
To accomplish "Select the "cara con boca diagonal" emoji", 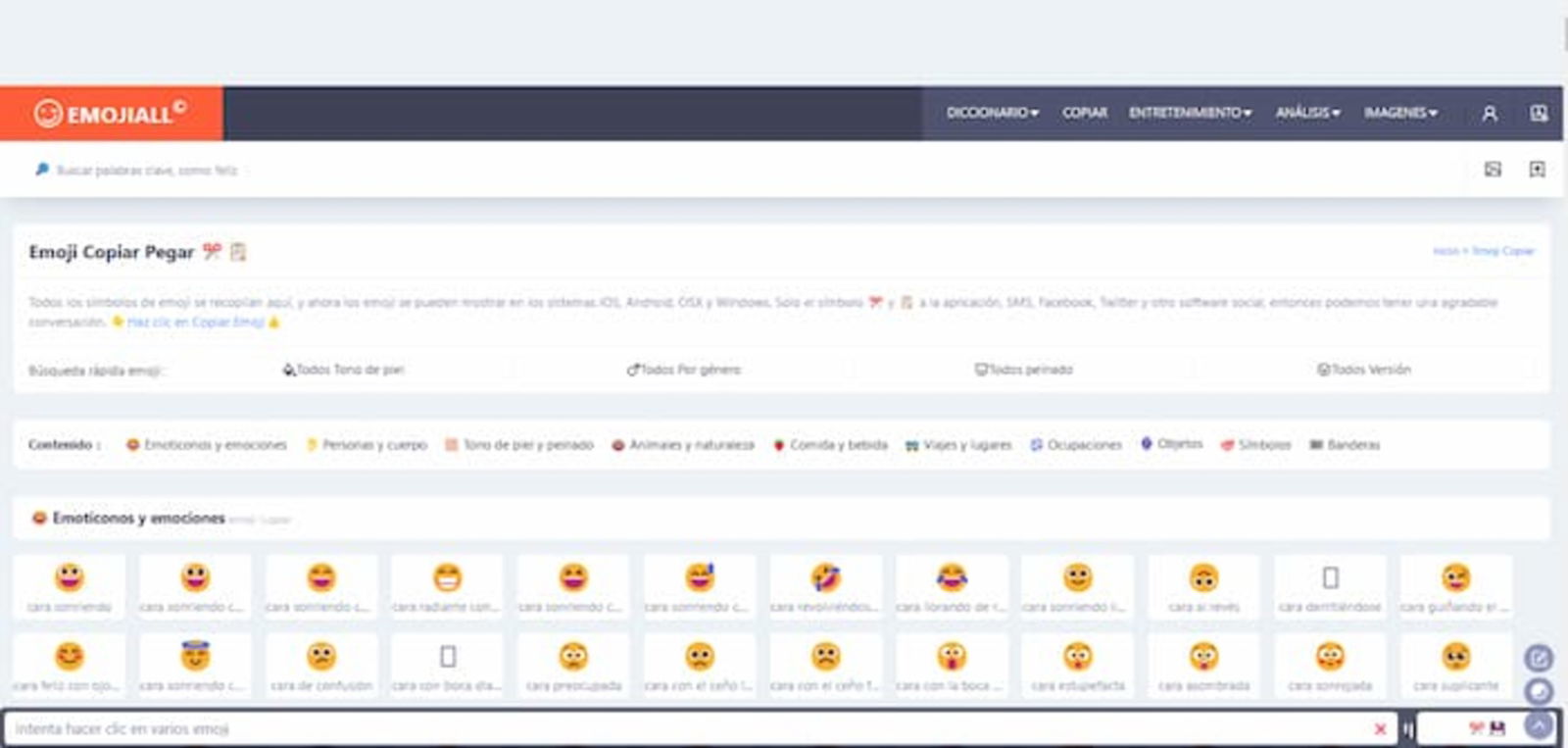I will pos(447,665).
